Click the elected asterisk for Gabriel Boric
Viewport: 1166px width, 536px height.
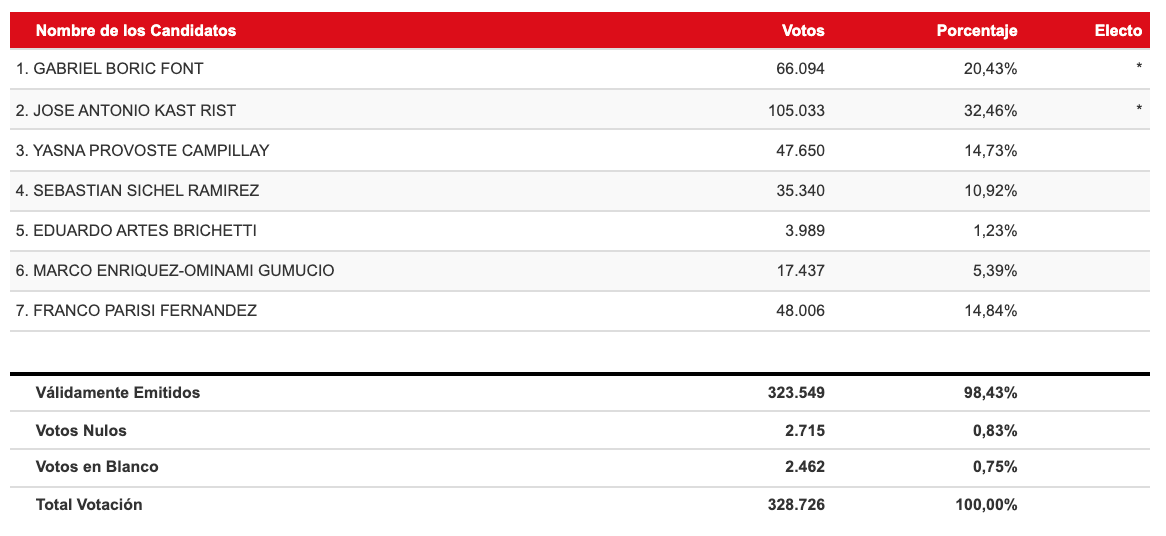(x=1138, y=69)
